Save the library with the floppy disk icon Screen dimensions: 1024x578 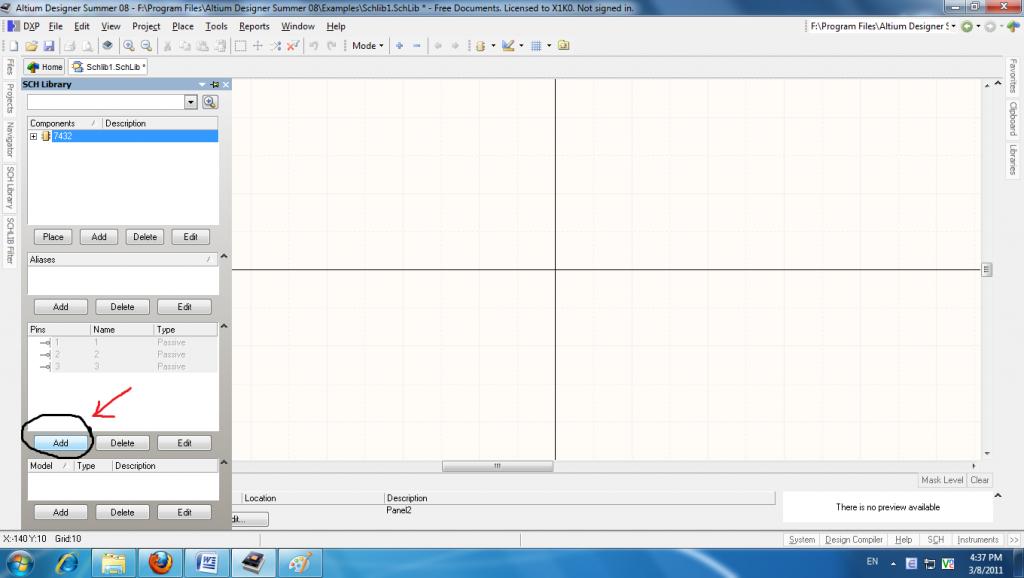(x=49, y=46)
